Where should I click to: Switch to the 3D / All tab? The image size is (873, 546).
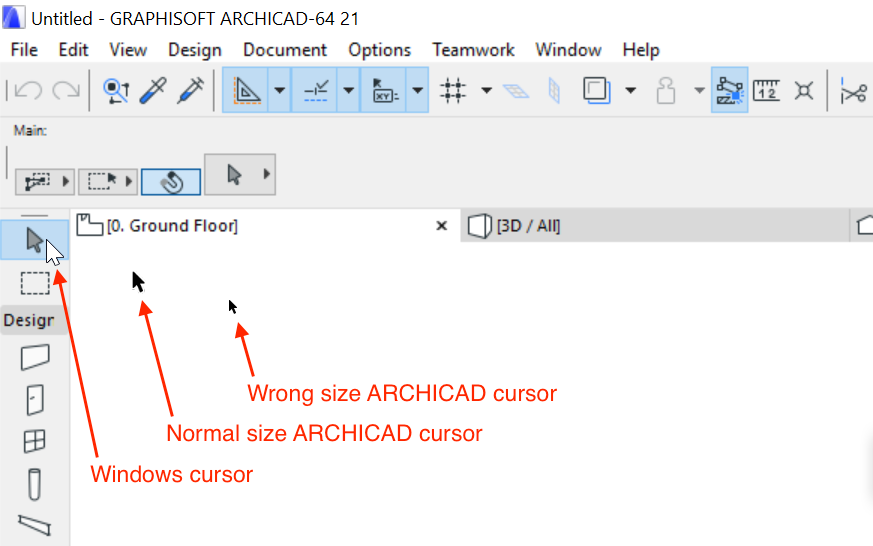pos(655,226)
